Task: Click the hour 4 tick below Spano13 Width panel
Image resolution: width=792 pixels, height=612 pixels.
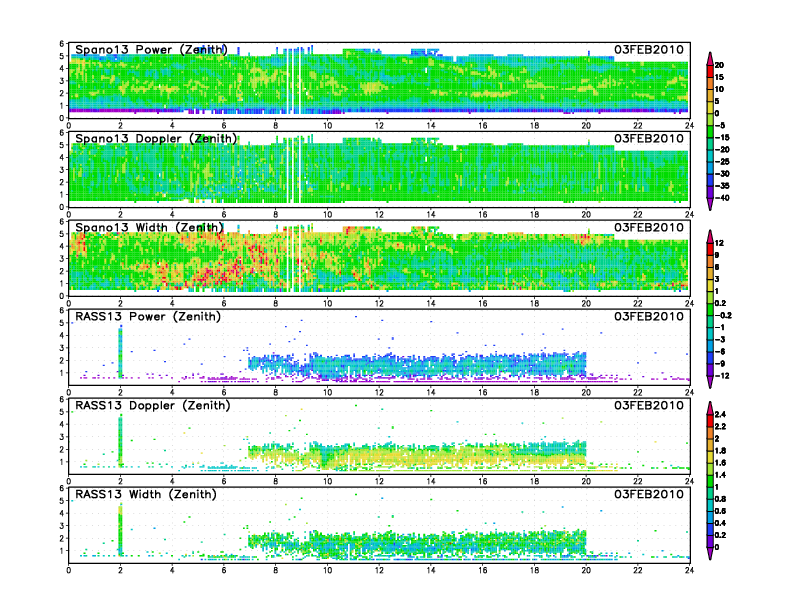Action: (172, 303)
